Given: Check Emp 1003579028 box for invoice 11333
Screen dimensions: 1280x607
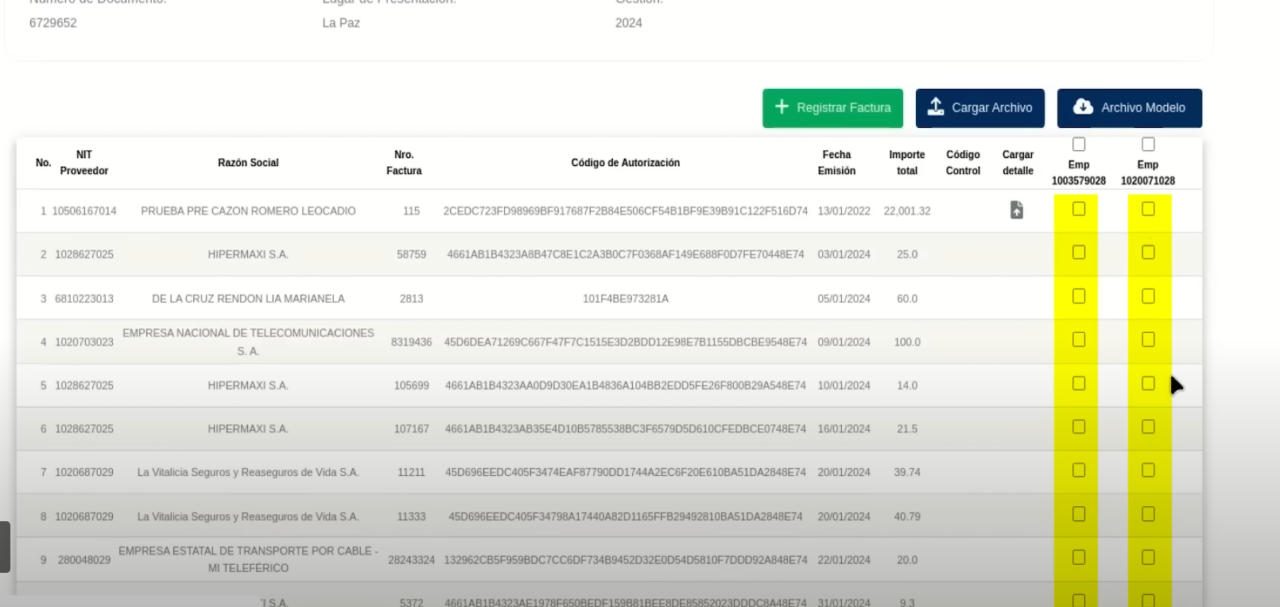Looking at the screenshot, I should click(1078, 514).
